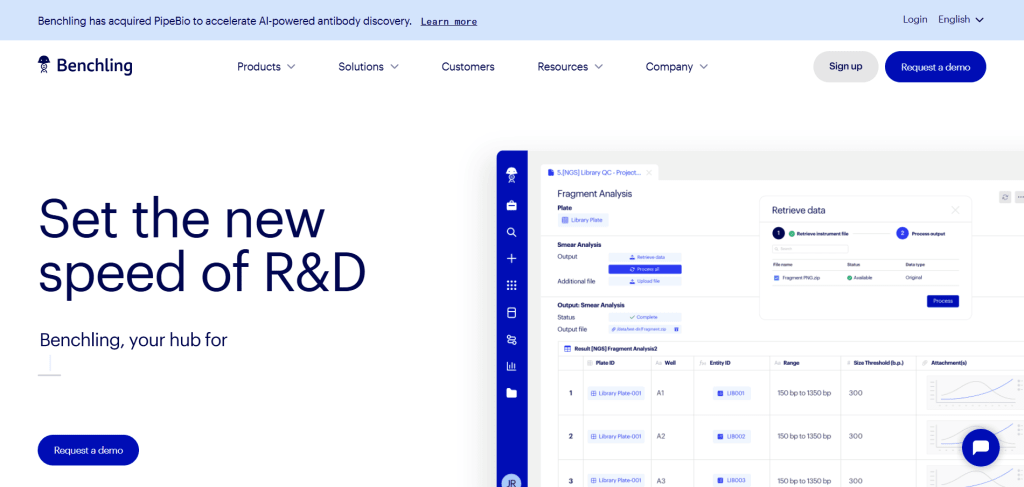
Task: Click Library Plate-001 in row 1
Action: click(616, 394)
